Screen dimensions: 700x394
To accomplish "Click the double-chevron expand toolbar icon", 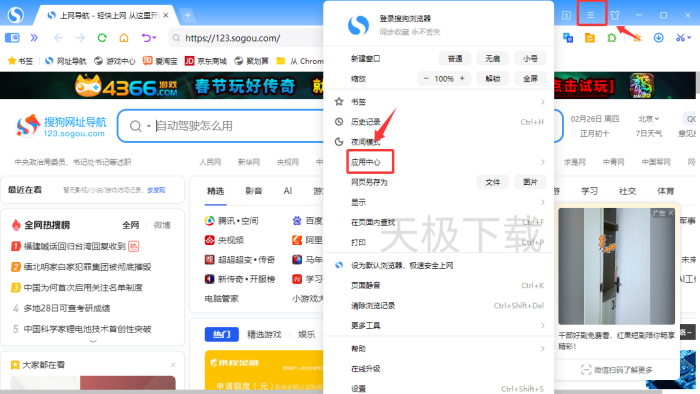I will tap(34, 38).
